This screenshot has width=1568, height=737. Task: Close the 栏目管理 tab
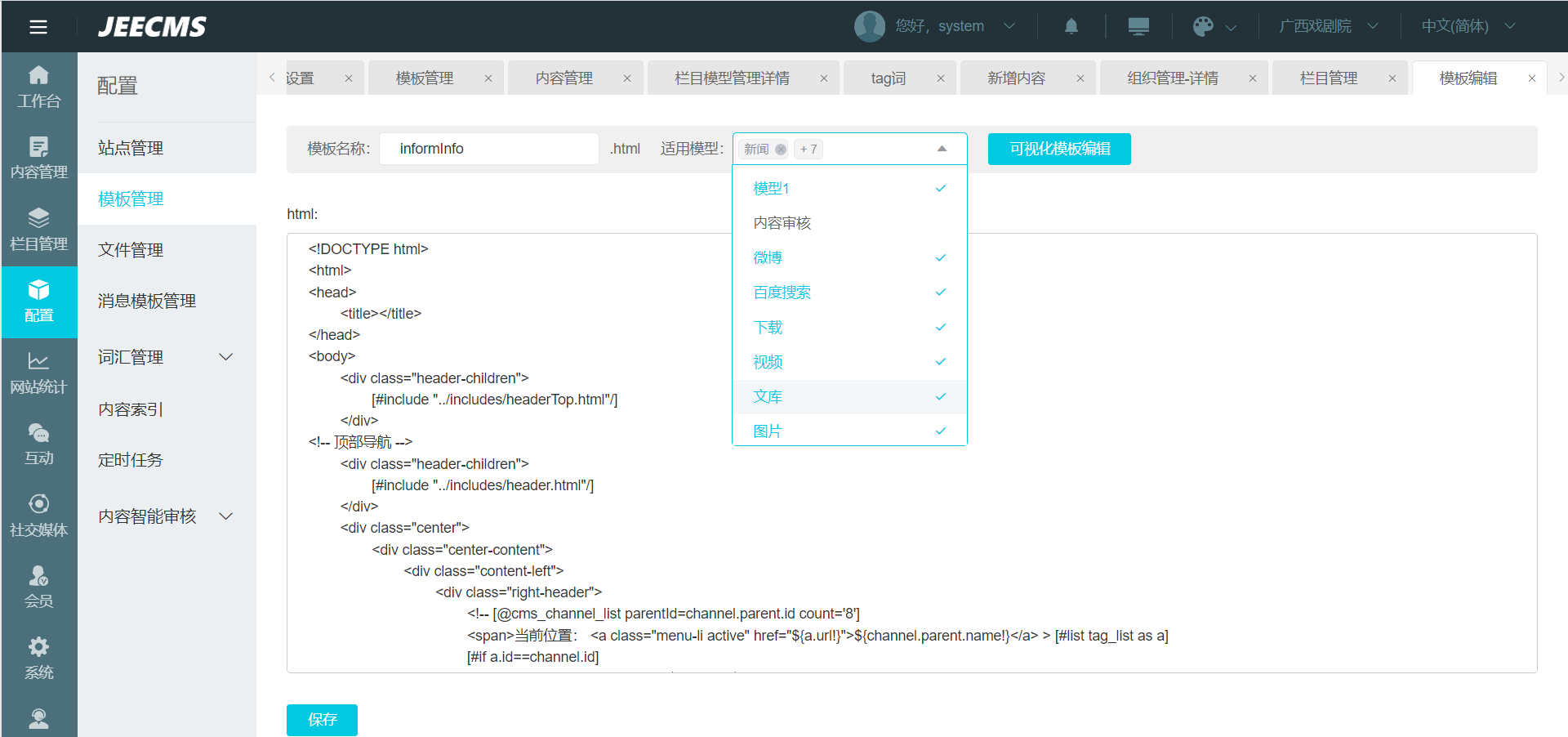point(1392,78)
